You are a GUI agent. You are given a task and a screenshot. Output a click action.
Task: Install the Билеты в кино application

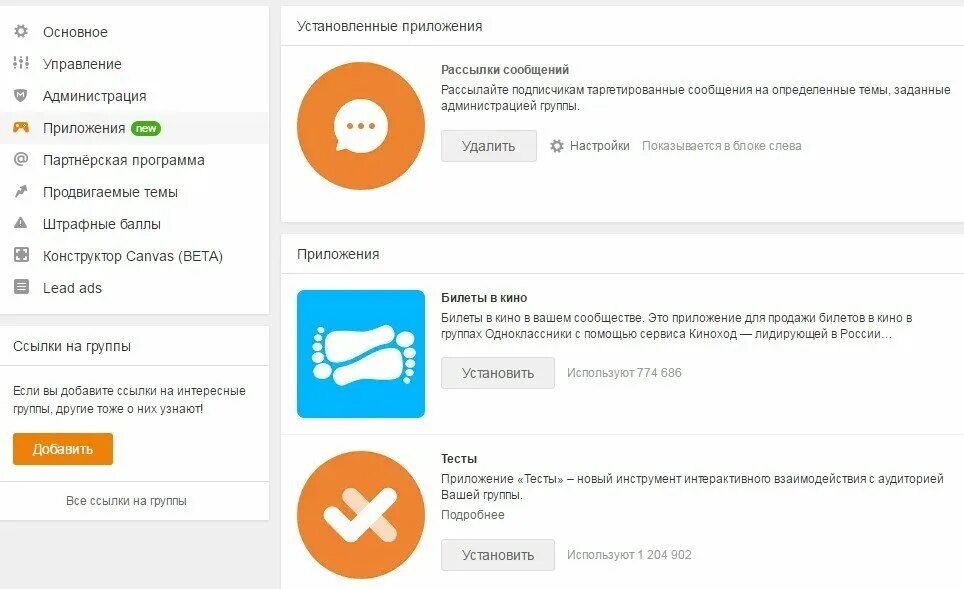click(497, 373)
